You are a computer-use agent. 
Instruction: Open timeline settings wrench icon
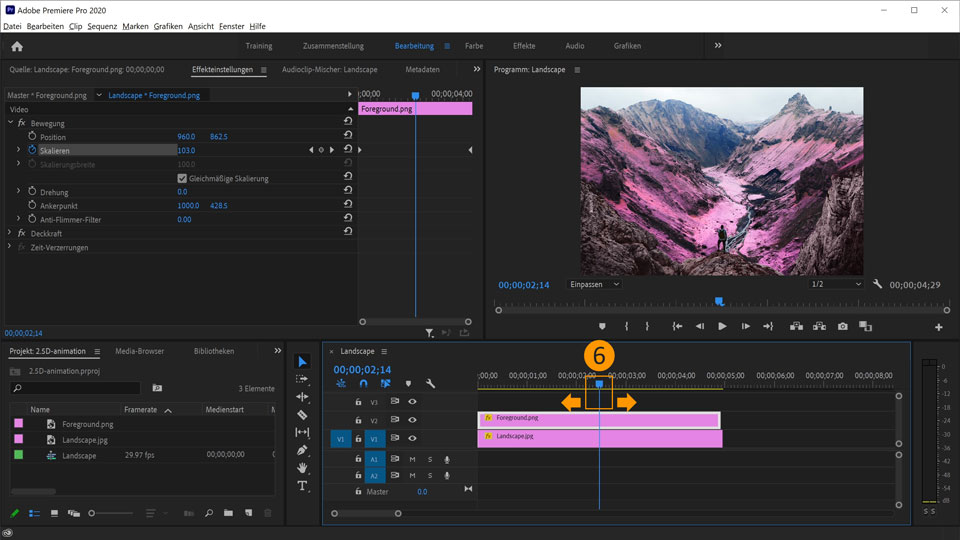pyautogui.click(x=430, y=383)
